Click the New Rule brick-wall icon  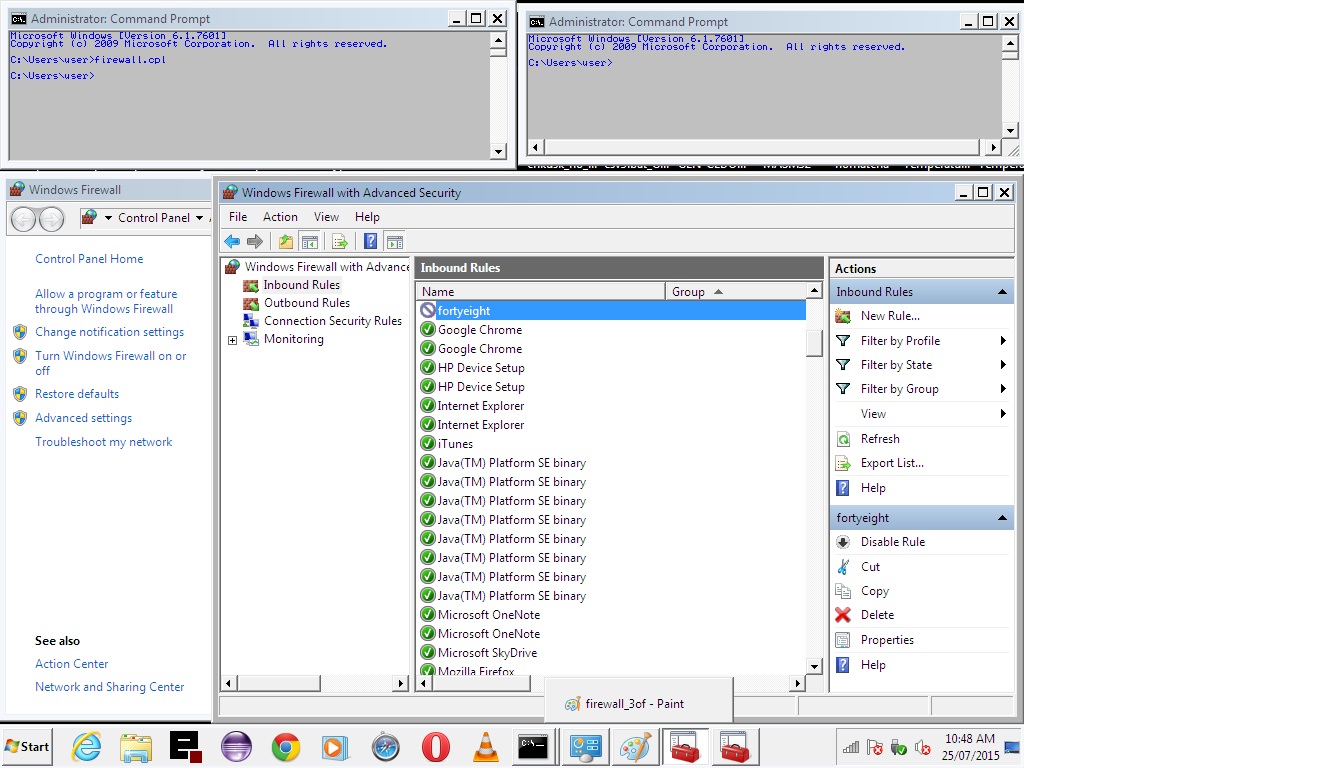(843, 316)
